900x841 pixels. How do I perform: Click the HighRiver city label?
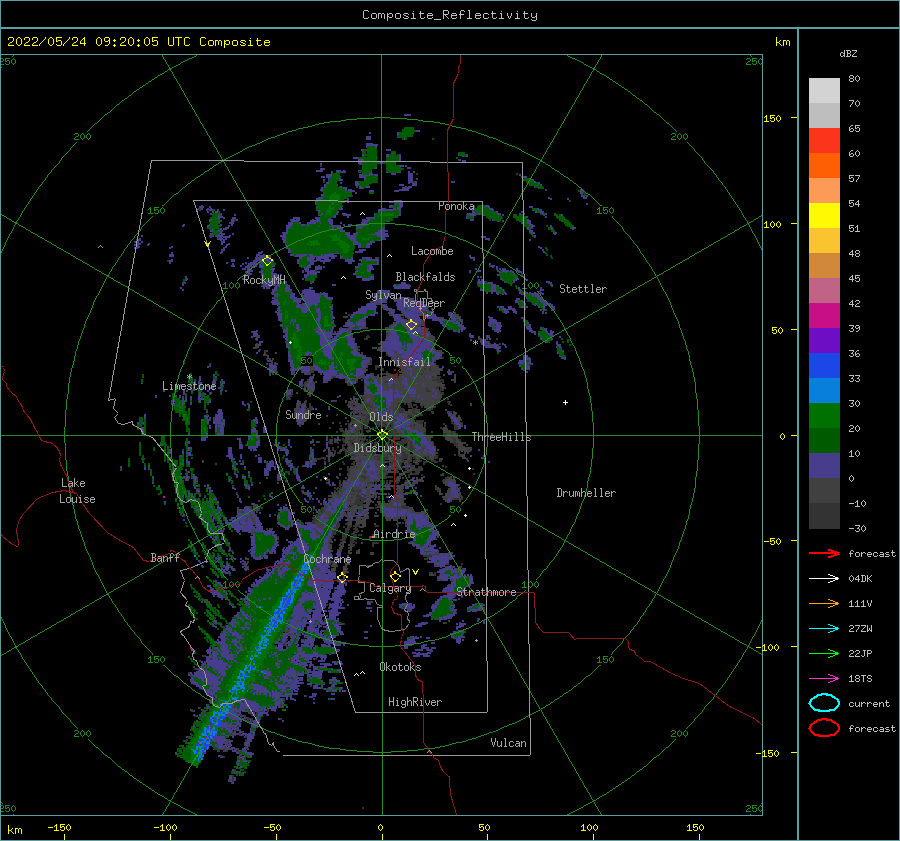tap(415, 702)
